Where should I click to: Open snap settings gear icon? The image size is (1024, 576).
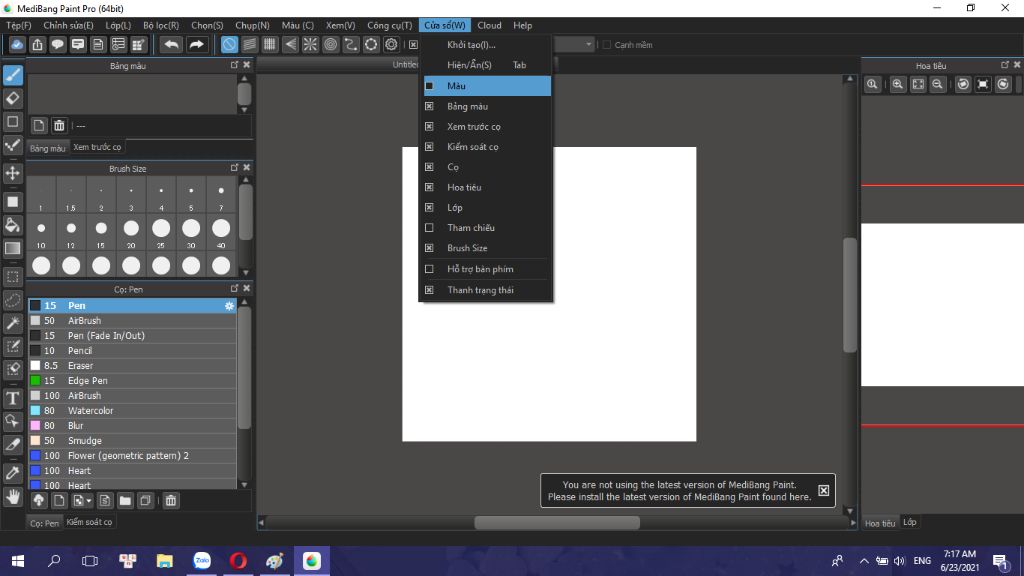pos(391,44)
